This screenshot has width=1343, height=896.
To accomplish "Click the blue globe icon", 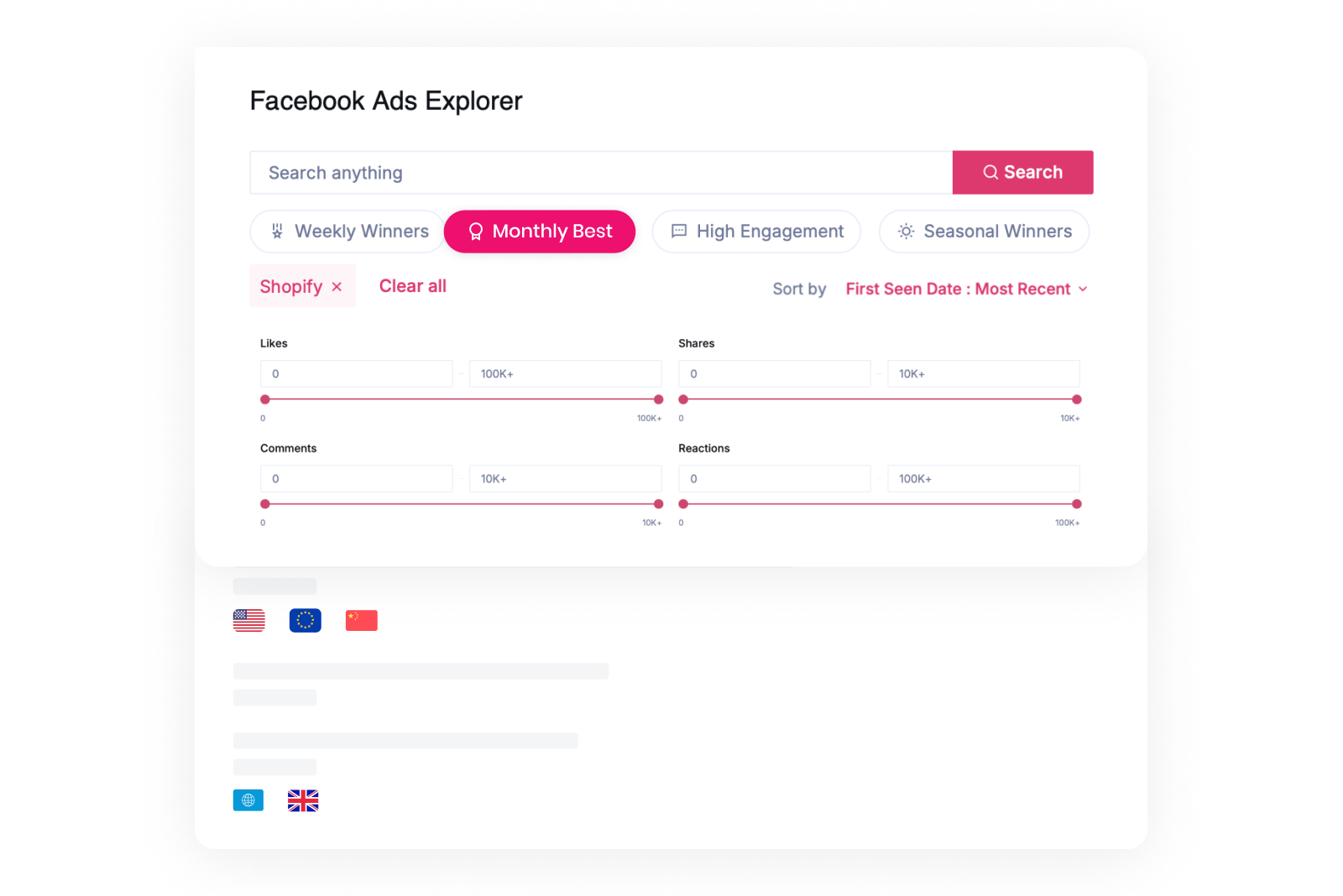I will click(x=248, y=800).
